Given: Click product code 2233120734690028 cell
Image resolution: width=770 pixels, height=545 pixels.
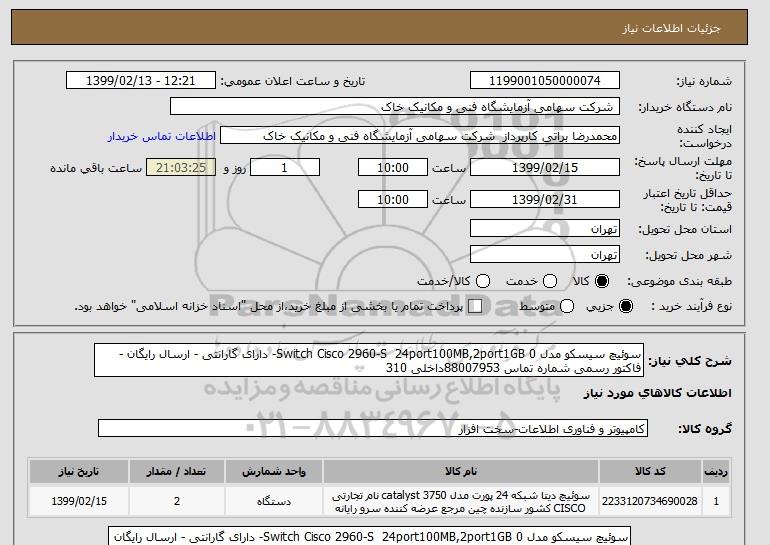Looking at the screenshot, I should (650, 501).
